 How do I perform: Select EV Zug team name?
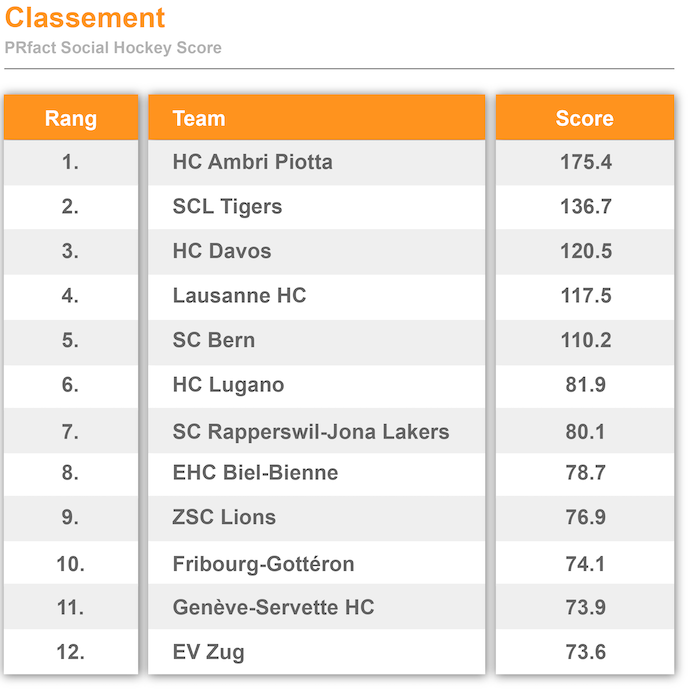(208, 652)
